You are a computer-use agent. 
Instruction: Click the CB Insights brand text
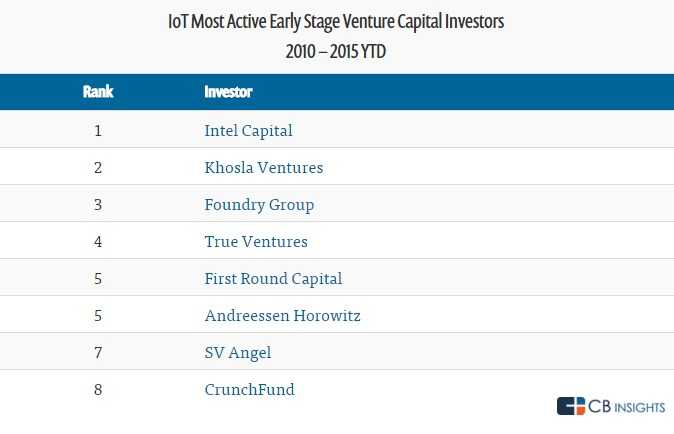pyautogui.click(x=625, y=406)
